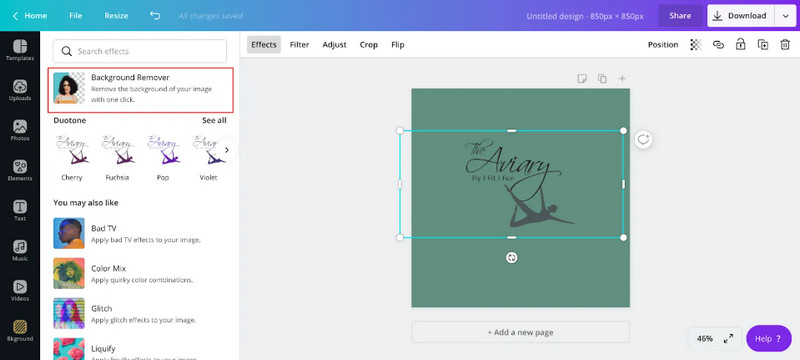Click the comment bubble beside selection
The height and width of the screenshot is (360, 800).
click(643, 140)
